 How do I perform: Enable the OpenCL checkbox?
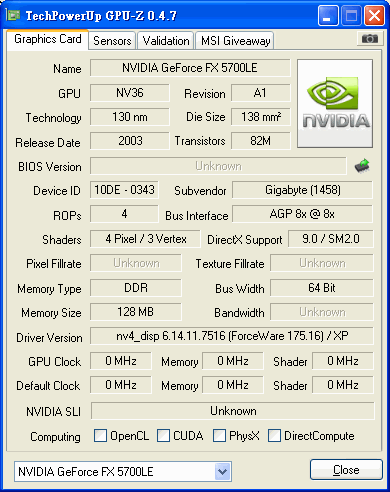[x=100, y=436]
